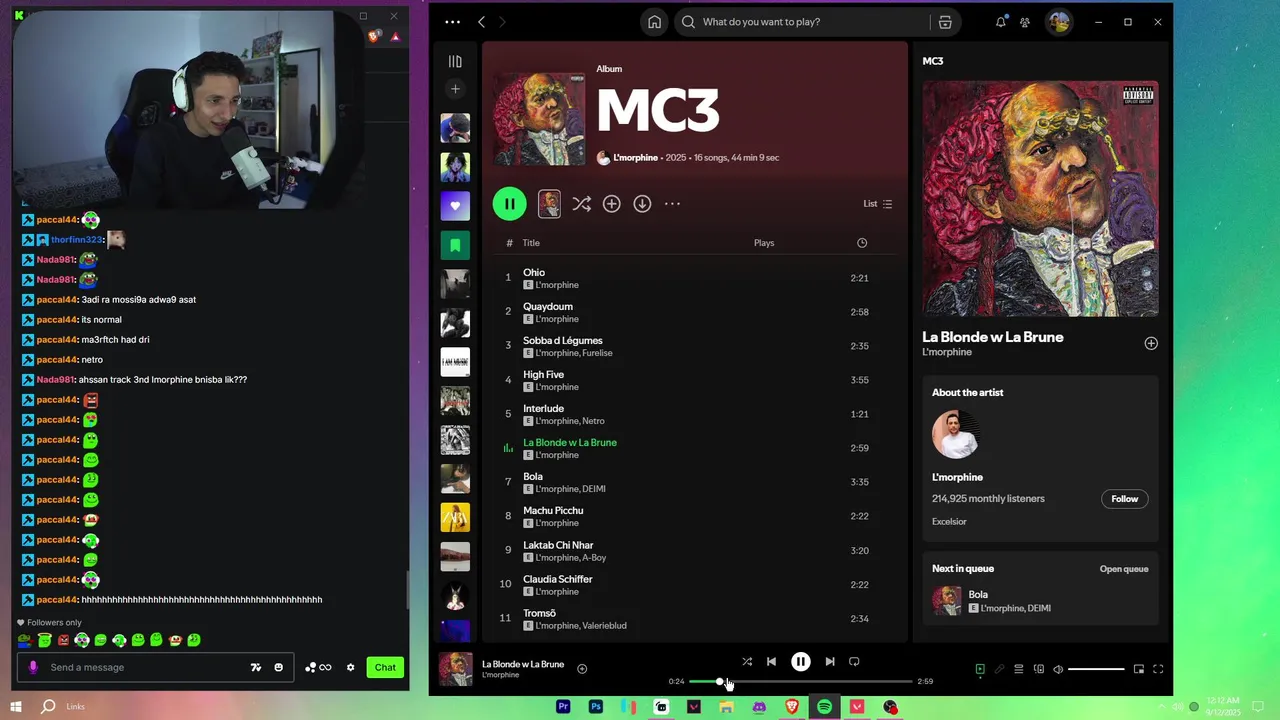
Task: Save MC3 album to library plus icon
Action: coord(612,204)
